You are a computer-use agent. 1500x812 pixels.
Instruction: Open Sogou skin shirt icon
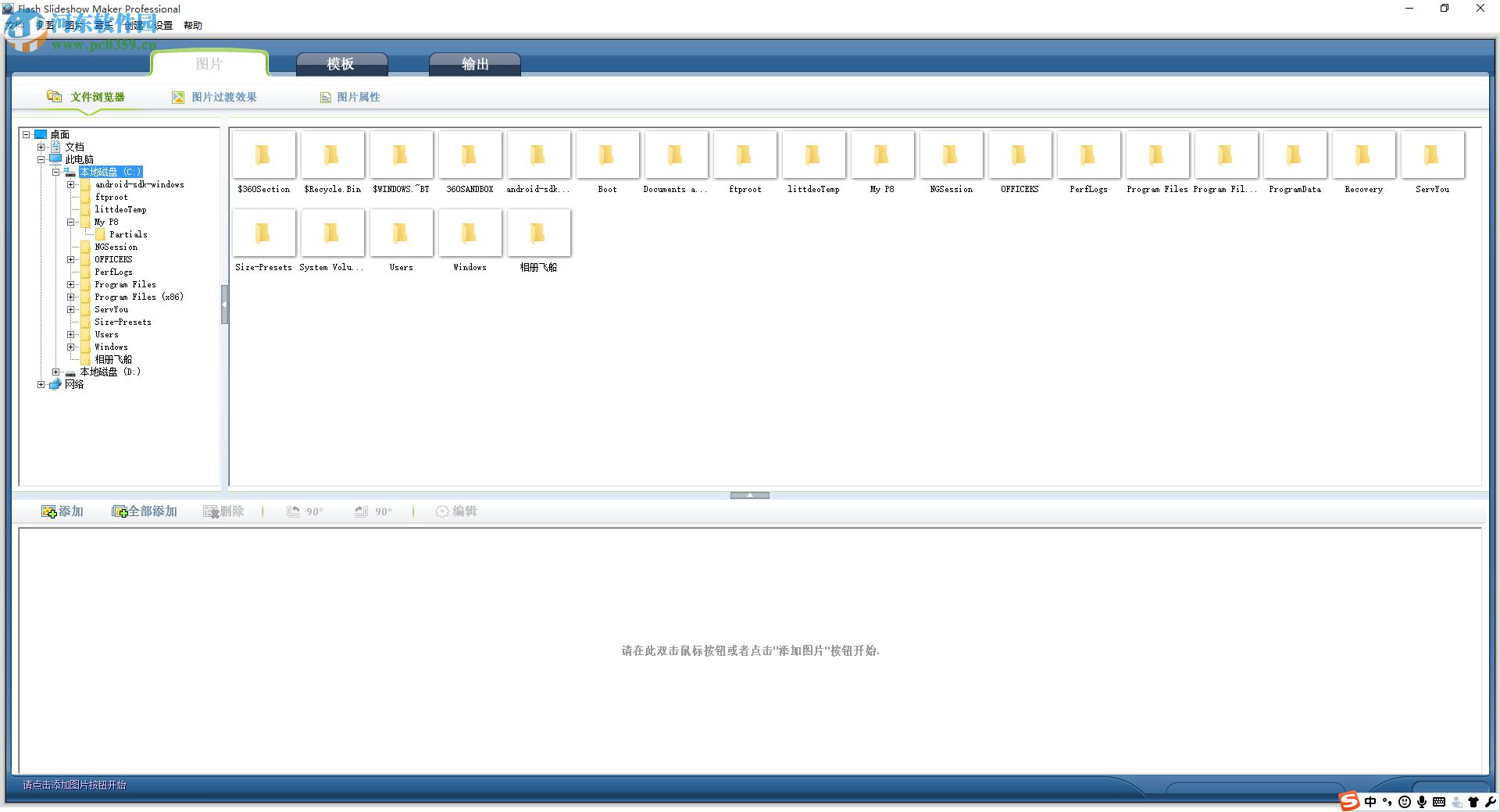pos(1473,802)
